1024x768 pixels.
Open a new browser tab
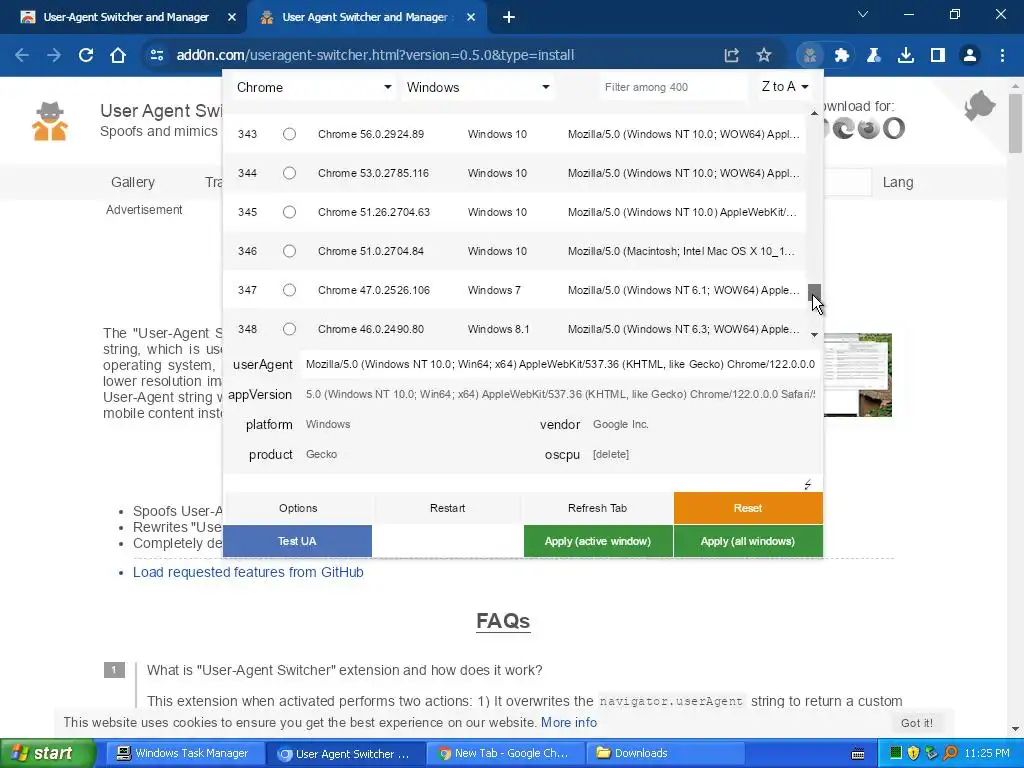click(509, 17)
